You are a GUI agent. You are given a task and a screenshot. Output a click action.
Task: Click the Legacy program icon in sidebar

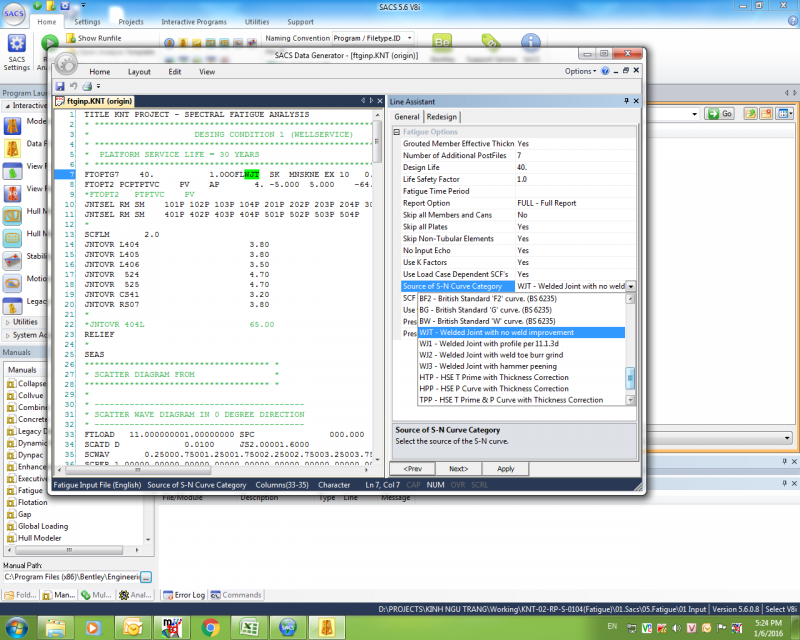12,305
